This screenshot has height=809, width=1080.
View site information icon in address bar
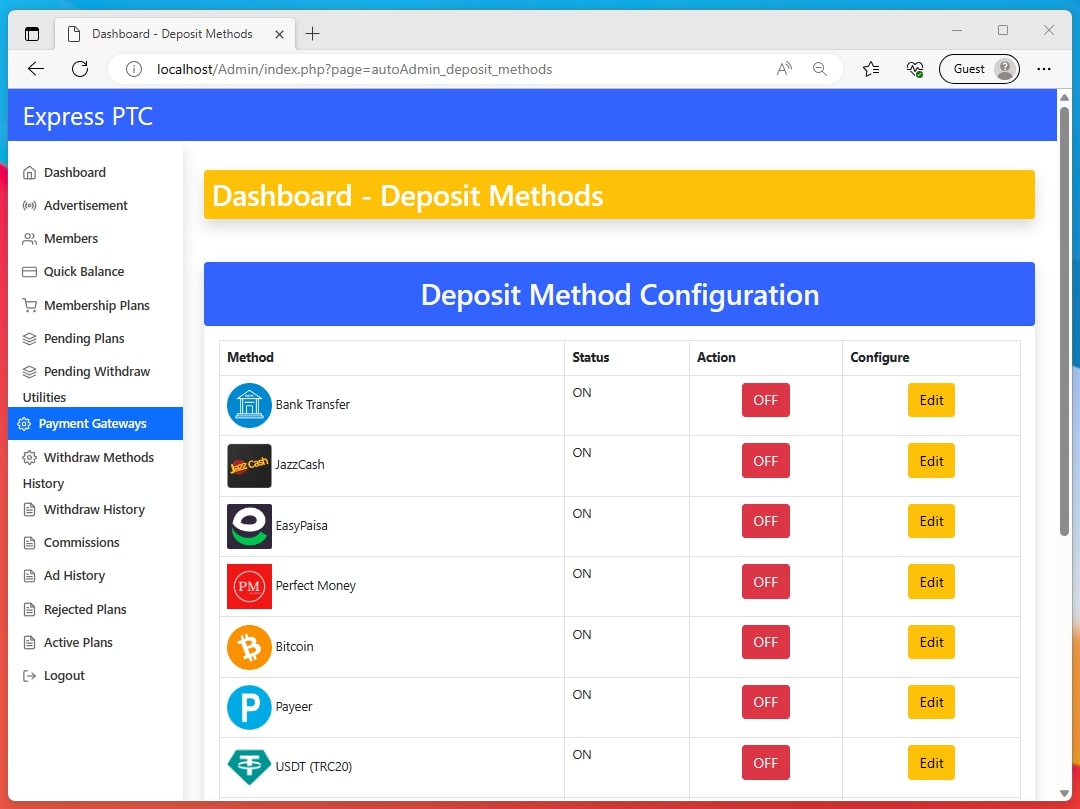134,69
